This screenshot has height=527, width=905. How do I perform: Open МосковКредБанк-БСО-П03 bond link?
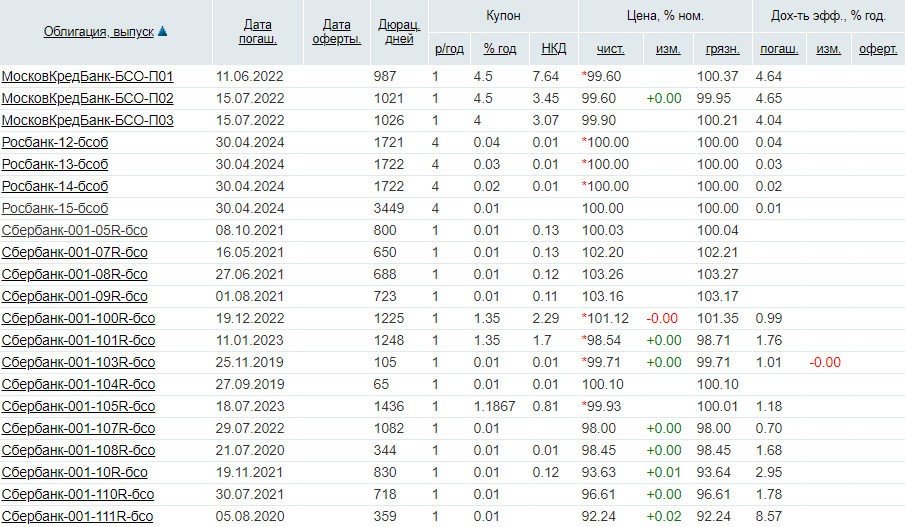click(x=88, y=120)
